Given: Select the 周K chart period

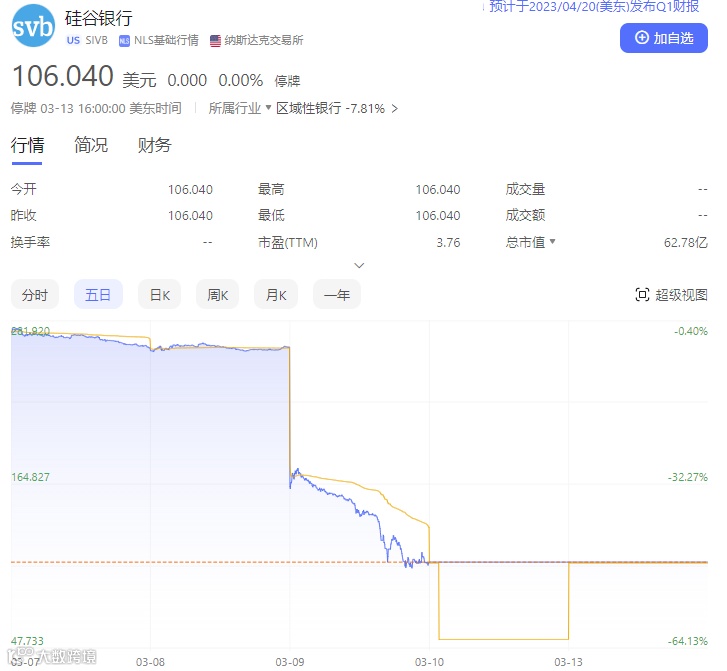Looking at the screenshot, I should coord(217,294).
